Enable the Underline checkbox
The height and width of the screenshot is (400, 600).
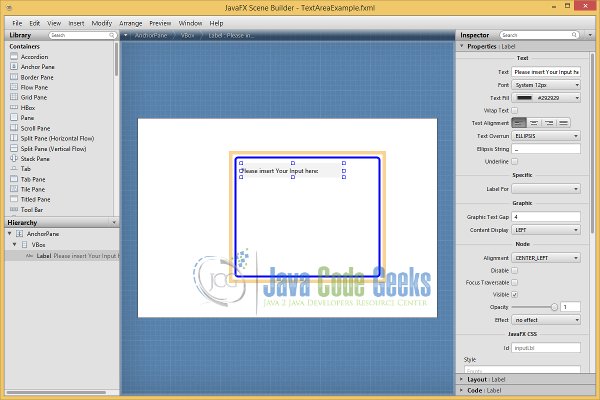click(515, 162)
